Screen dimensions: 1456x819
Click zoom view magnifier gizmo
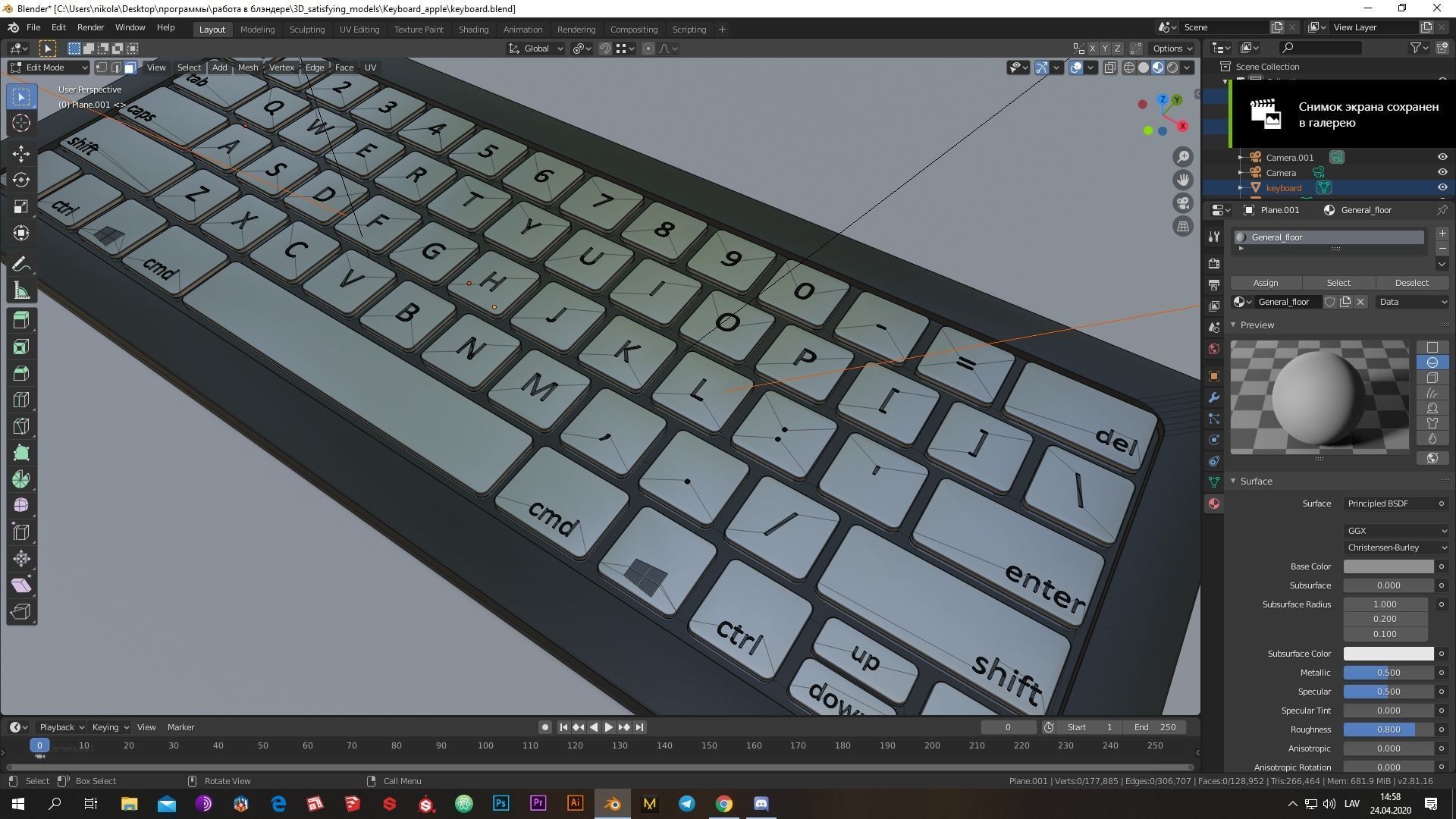[x=1183, y=158]
